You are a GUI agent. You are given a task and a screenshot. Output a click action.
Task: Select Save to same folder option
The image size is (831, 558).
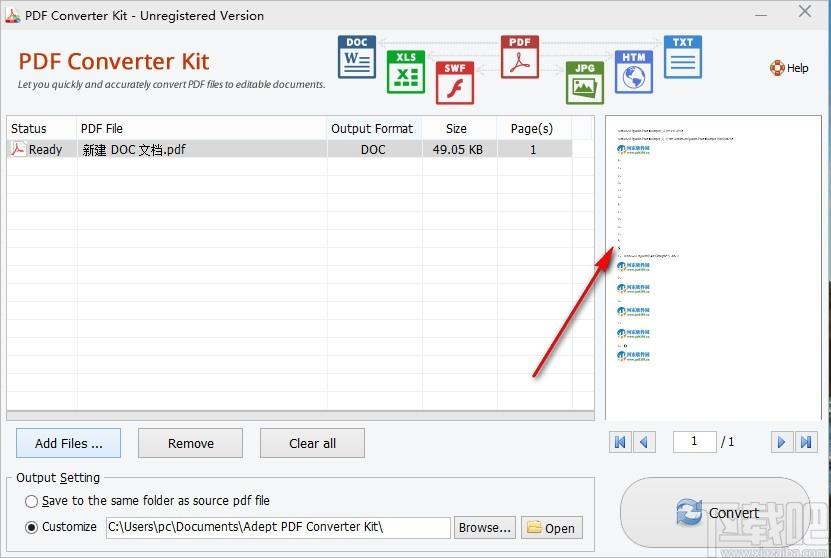pyautogui.click(x=31, y=501)
